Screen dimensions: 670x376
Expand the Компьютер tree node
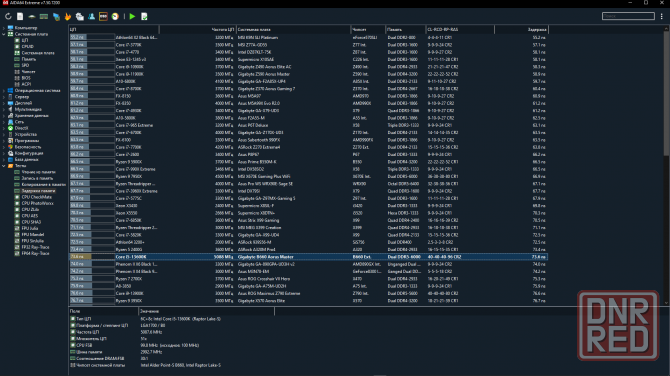(4, 28)
